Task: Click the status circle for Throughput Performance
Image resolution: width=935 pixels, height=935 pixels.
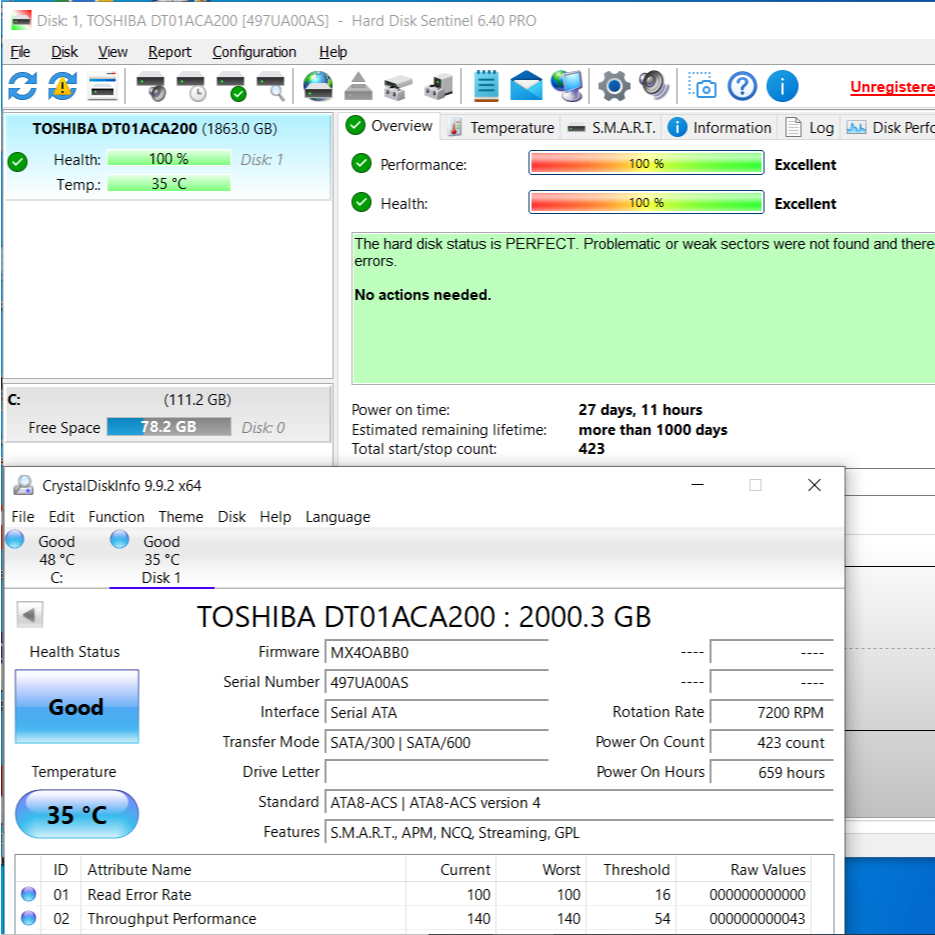Action: [x=28, y=918]
